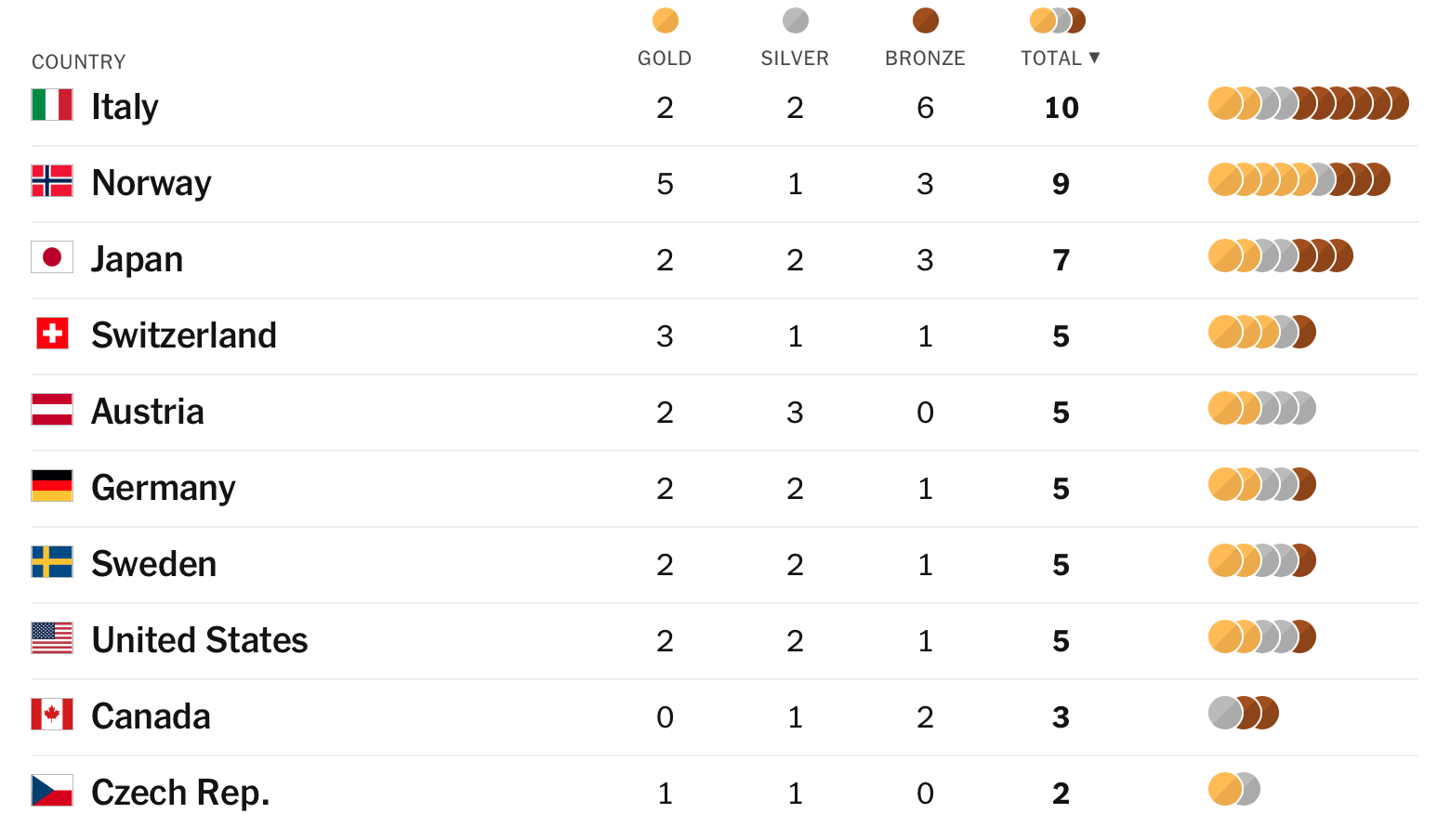Screen dimensions: 1437x840
Task: Open the Germany country link
Action: click(164, 488)
